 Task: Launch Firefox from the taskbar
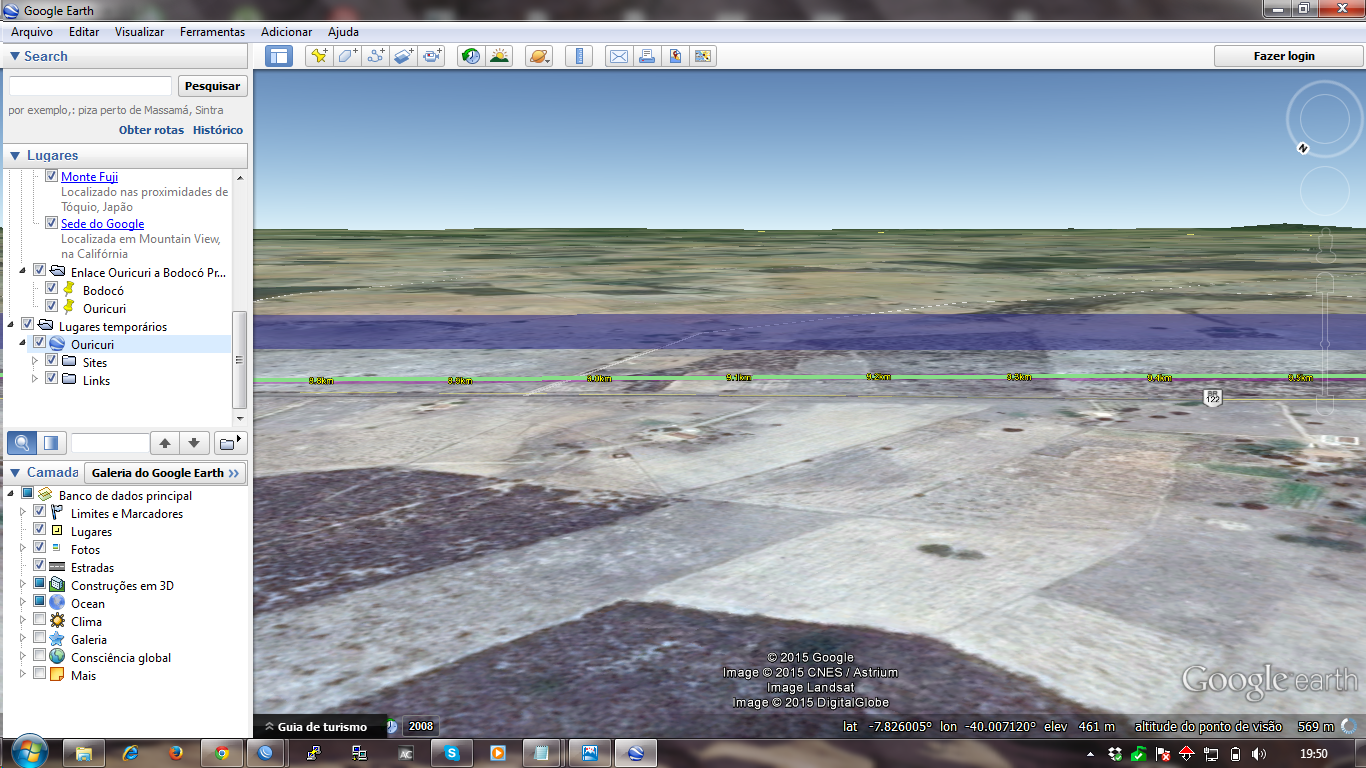coord(176,753)
